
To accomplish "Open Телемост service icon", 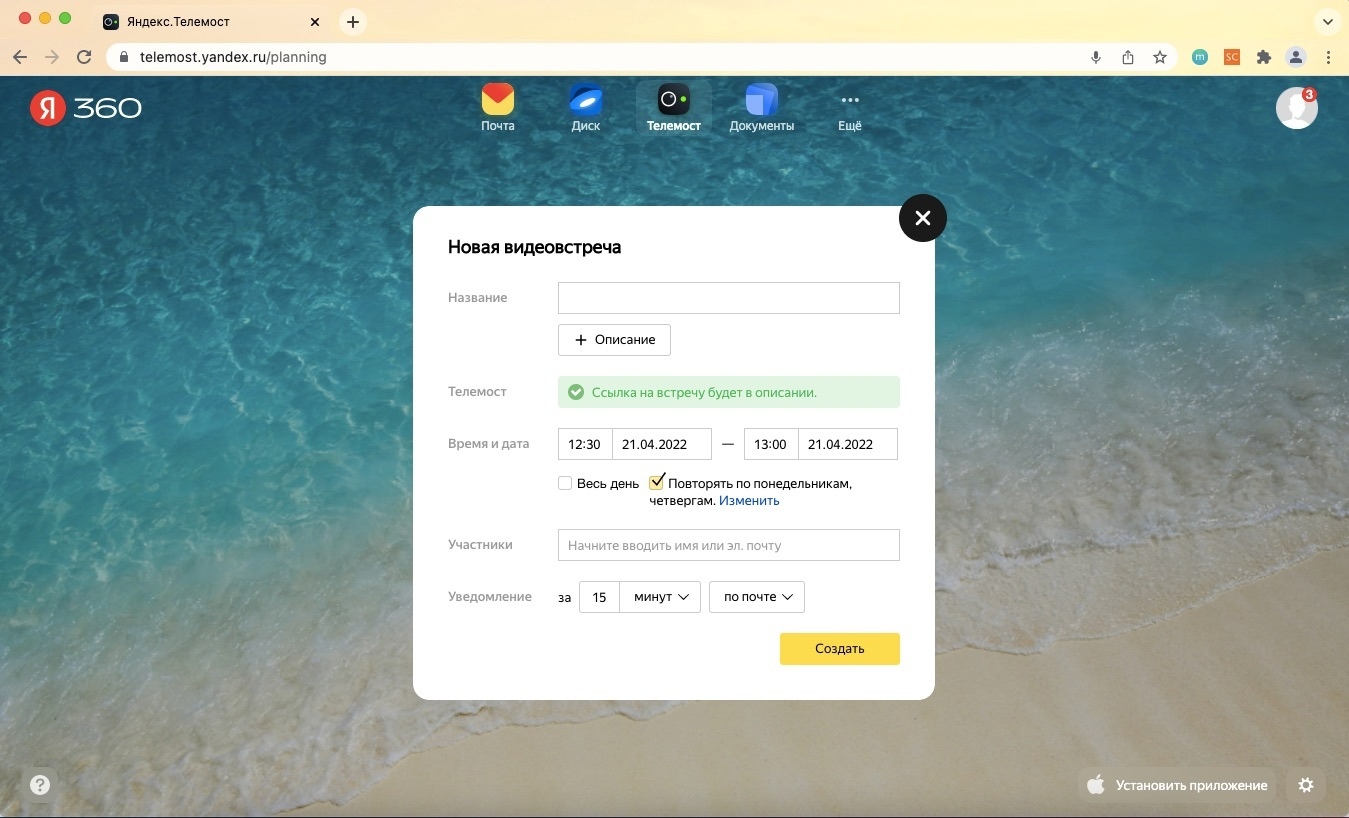I will 674,108.
